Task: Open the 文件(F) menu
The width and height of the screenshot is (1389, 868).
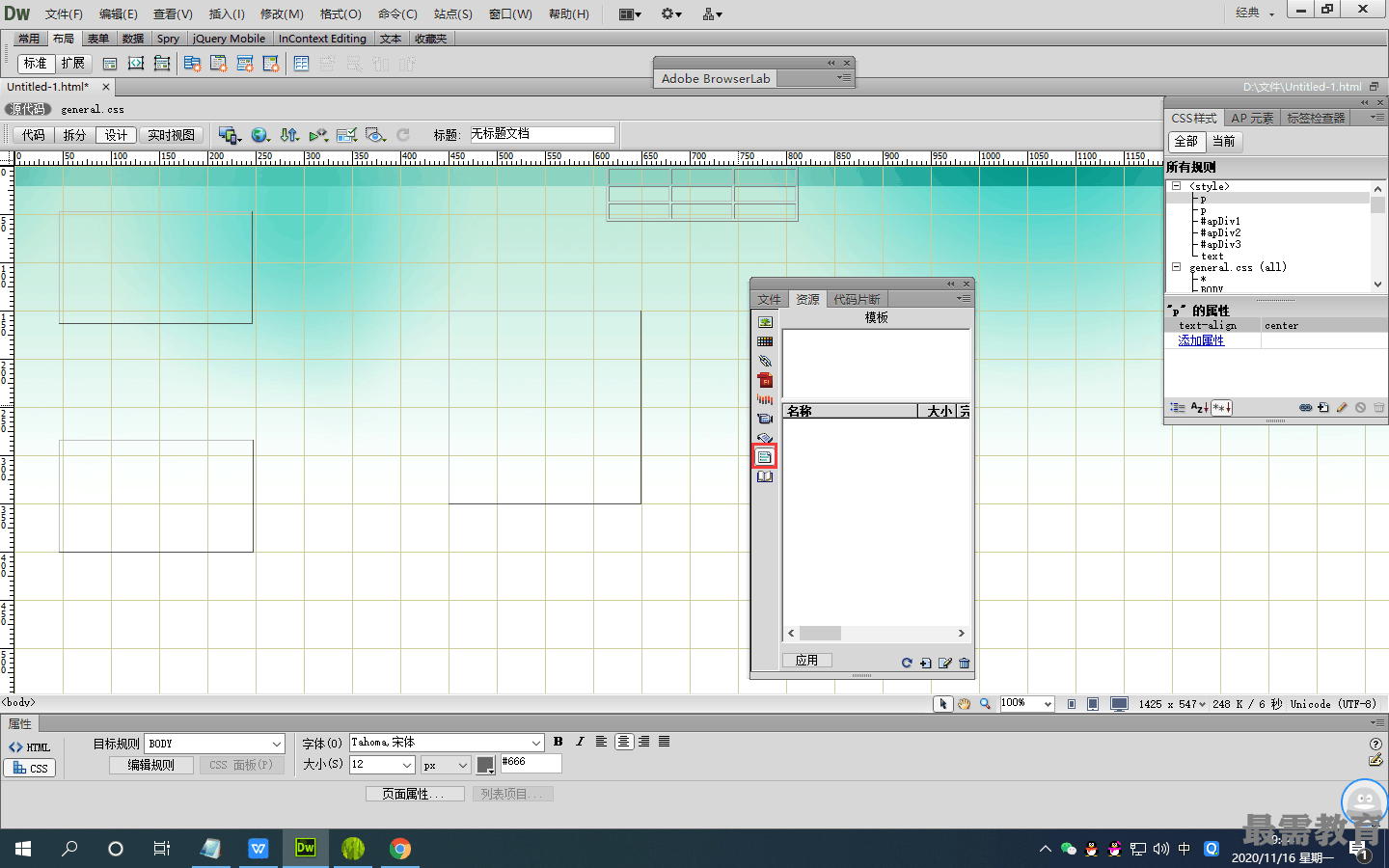Action: coord(64,14)
